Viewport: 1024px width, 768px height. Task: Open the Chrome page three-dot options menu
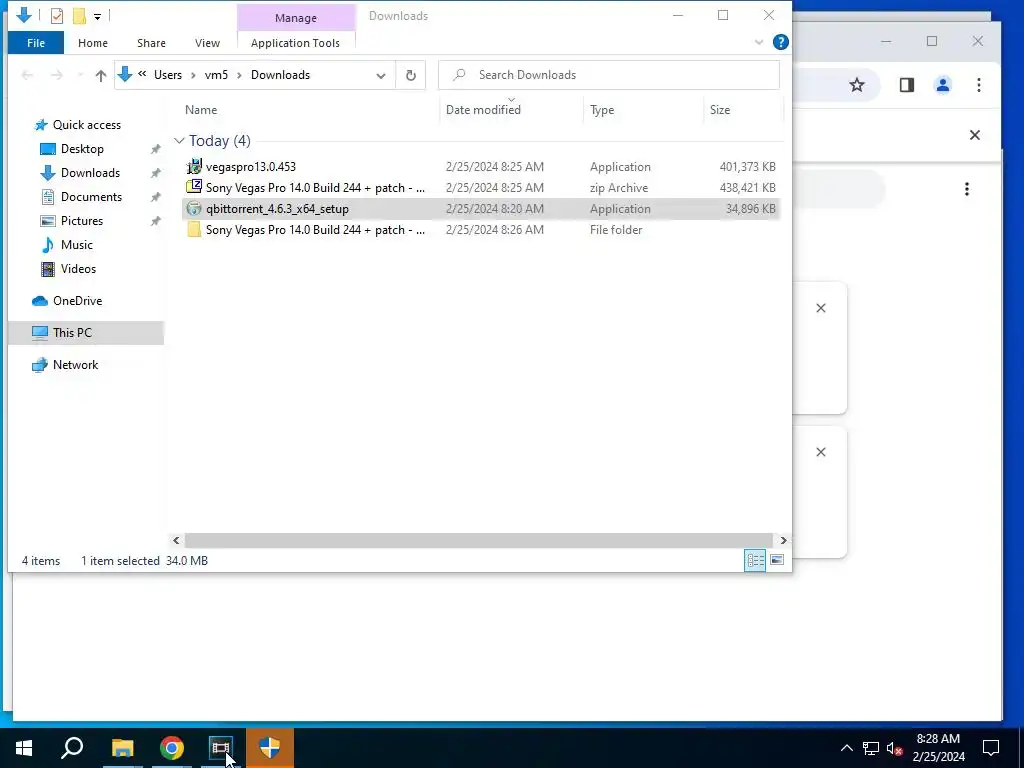[x=967, y=189]
